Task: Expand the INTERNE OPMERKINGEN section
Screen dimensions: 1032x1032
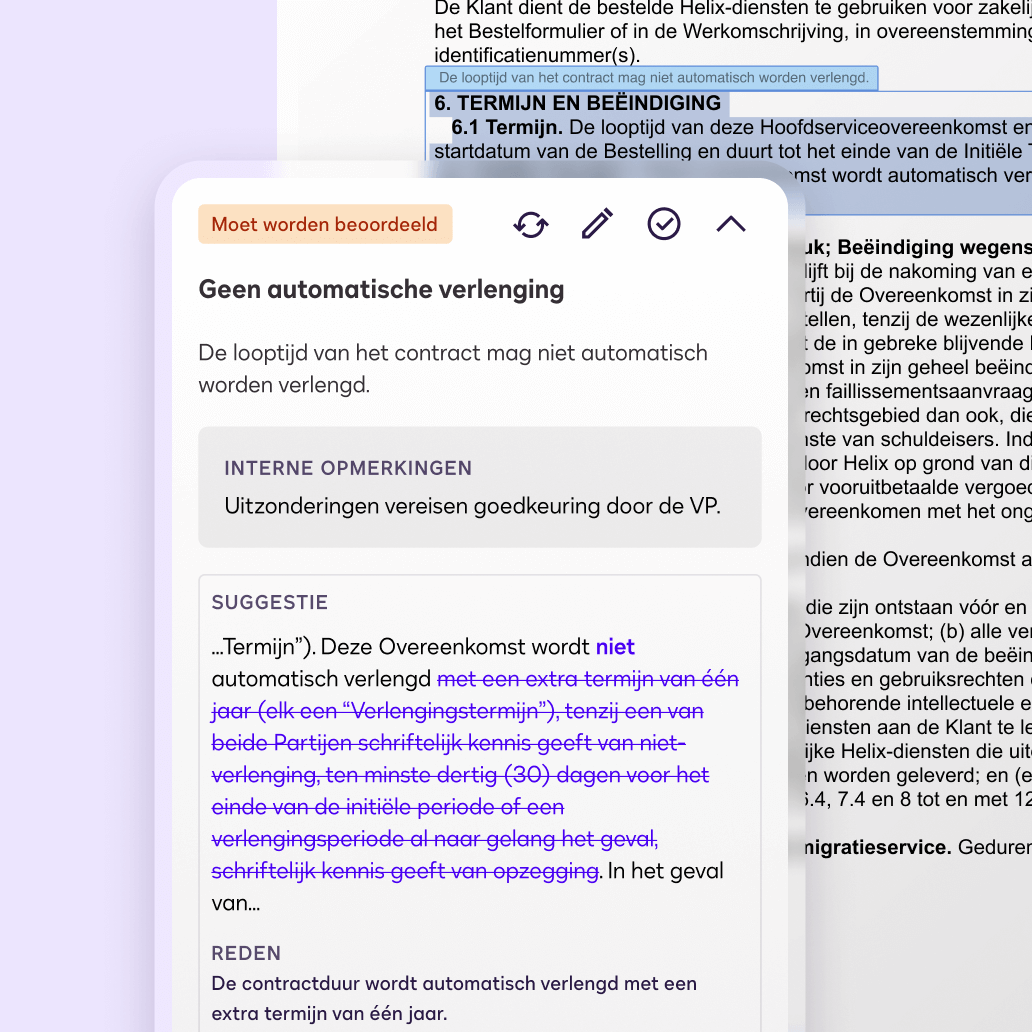Action: 350,467
